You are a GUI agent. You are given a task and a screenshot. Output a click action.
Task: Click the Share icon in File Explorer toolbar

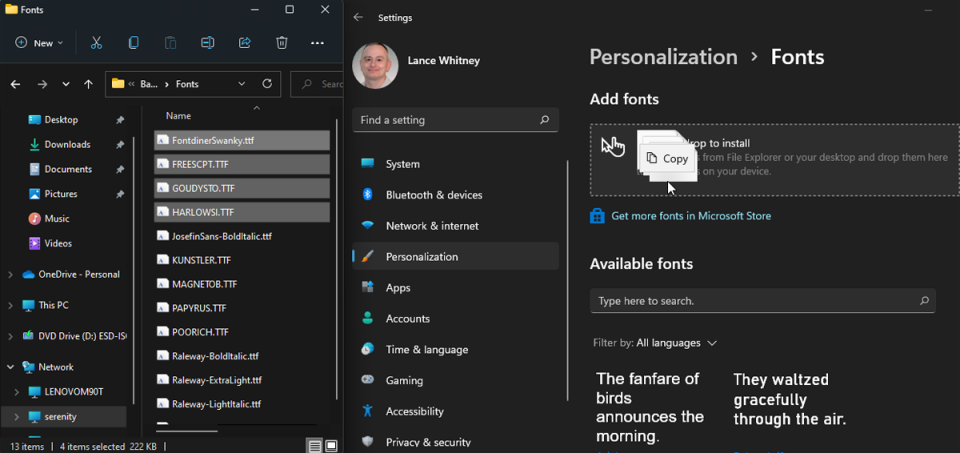tap(244, 43)
